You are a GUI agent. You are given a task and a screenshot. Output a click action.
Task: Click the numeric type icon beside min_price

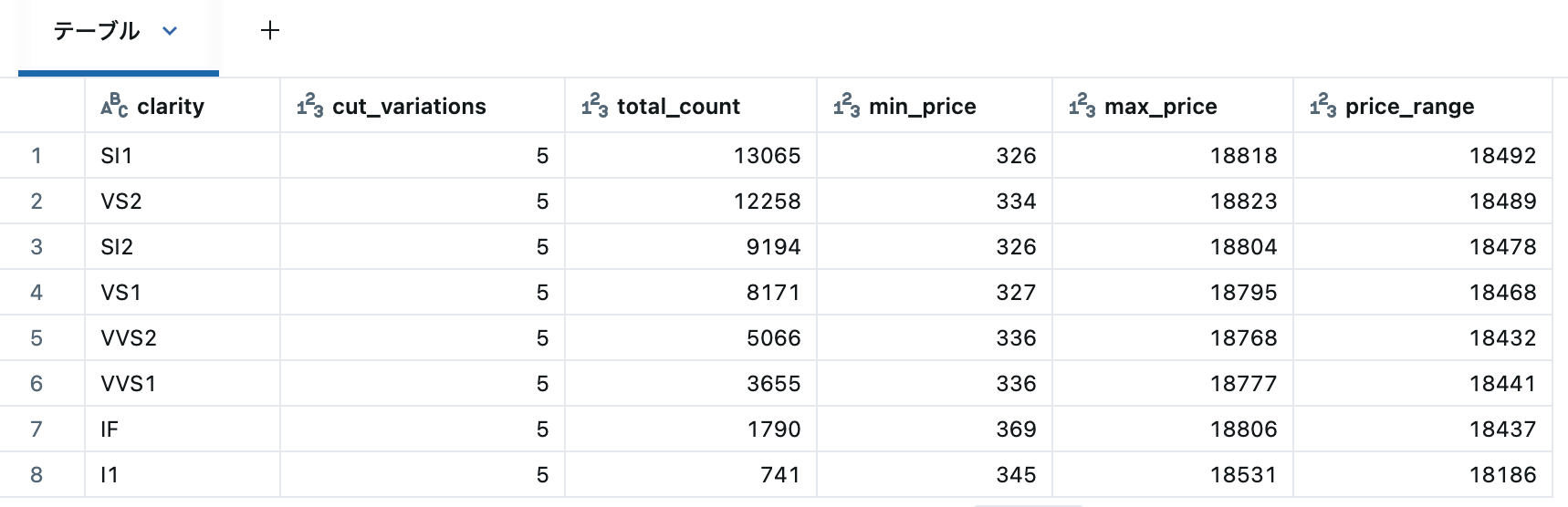click(847, 106)
